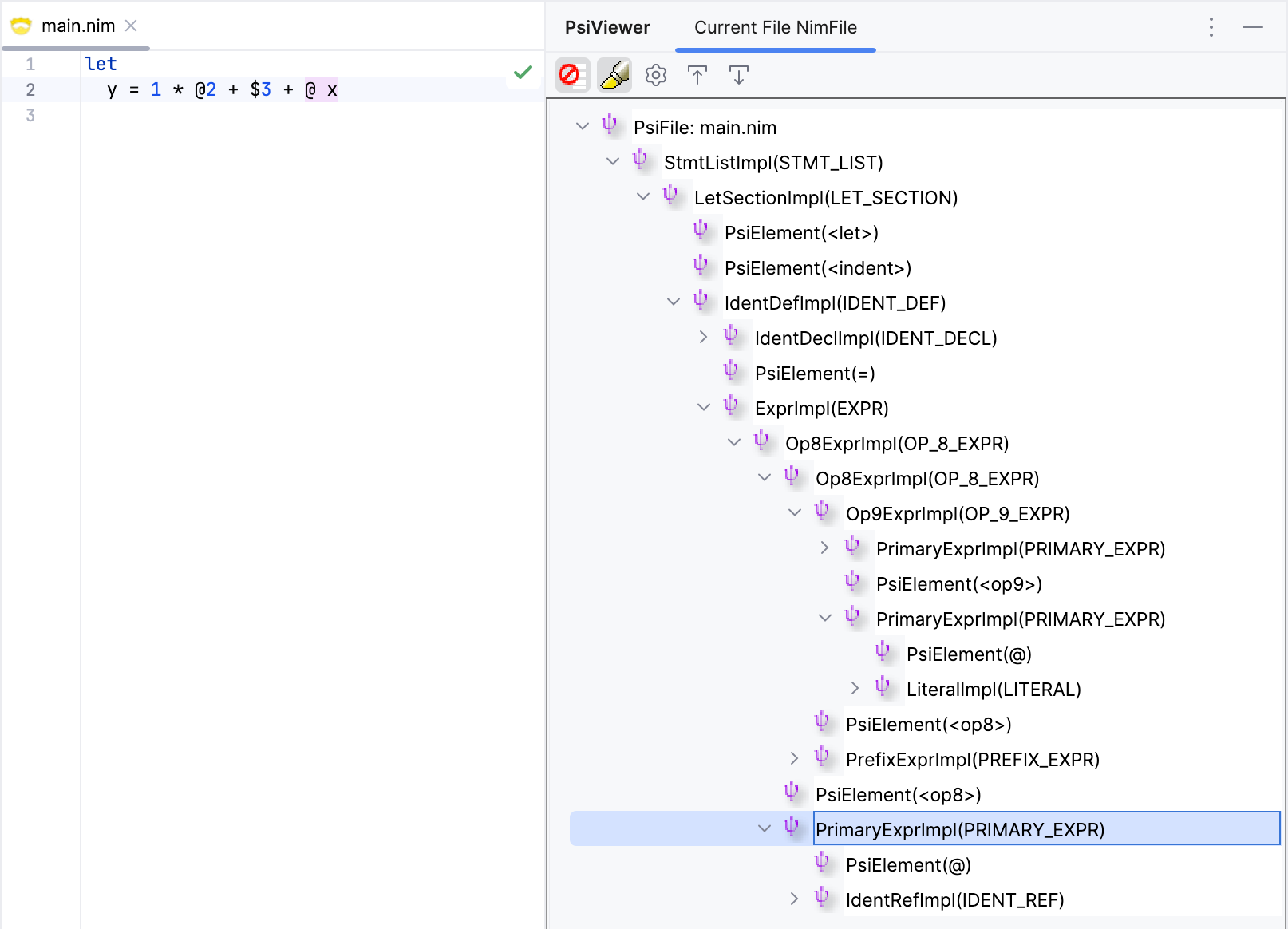Click psi icon beside PsiFile: main.nim

(x=610, y=125)
